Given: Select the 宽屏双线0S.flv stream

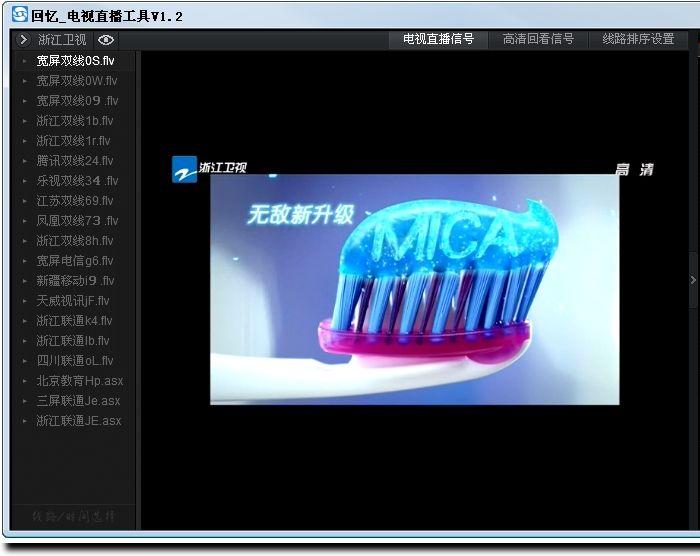Looking at the screenshot, I should pyautogui.click(x=75, y=61).
